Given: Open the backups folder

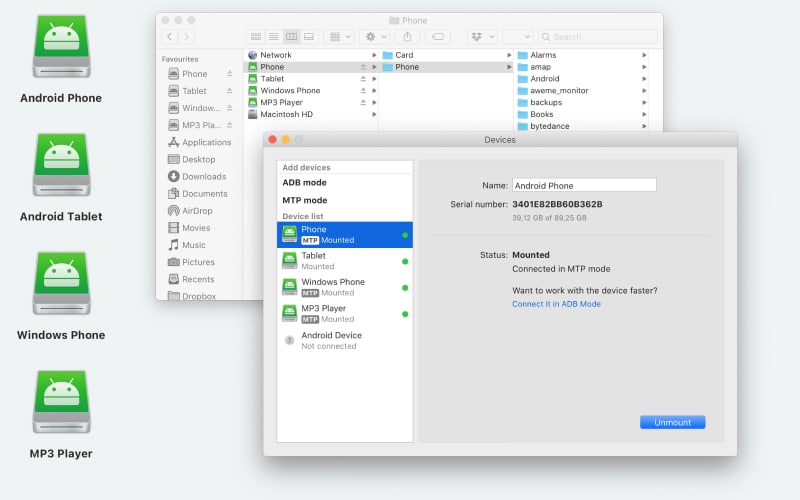Looking at the screenshot, I should coord(581,102).
